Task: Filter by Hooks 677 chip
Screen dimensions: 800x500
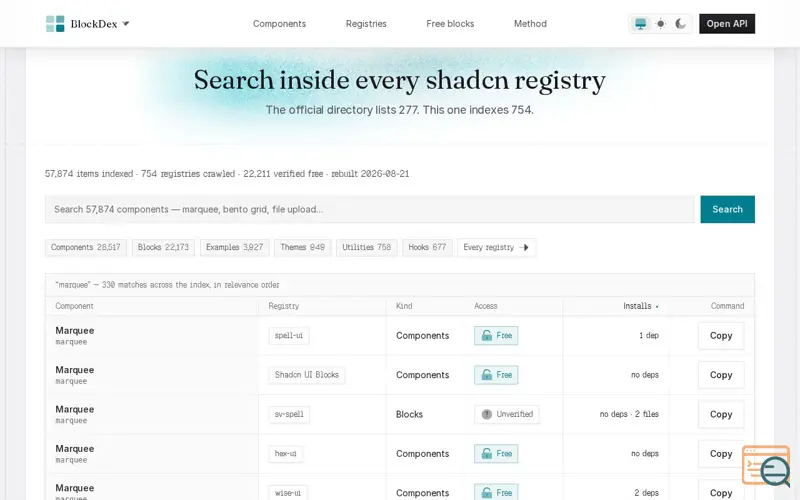Action: (x=427, y=247)
